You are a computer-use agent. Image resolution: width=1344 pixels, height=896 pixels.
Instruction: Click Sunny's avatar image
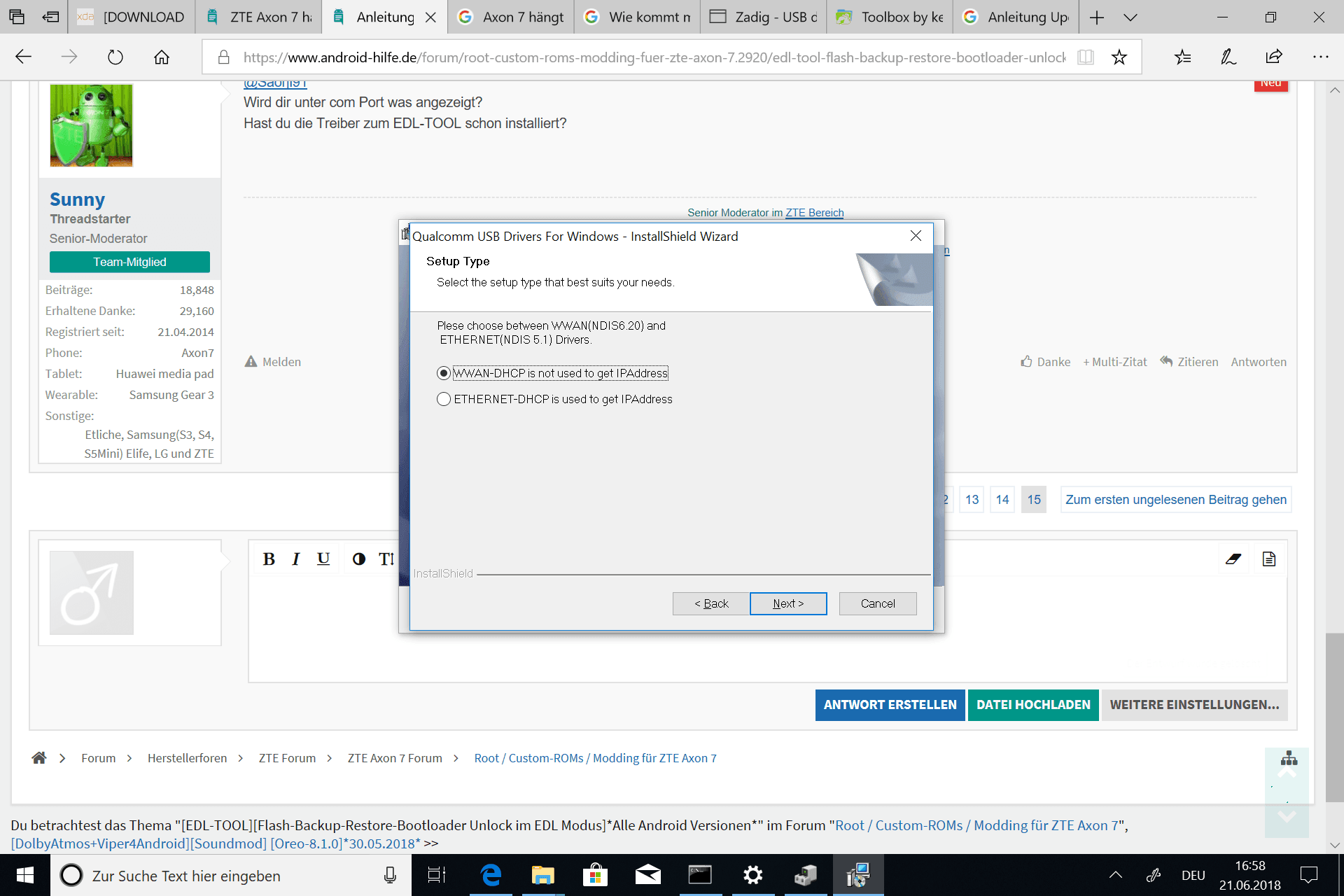click(x=91, y=125)
